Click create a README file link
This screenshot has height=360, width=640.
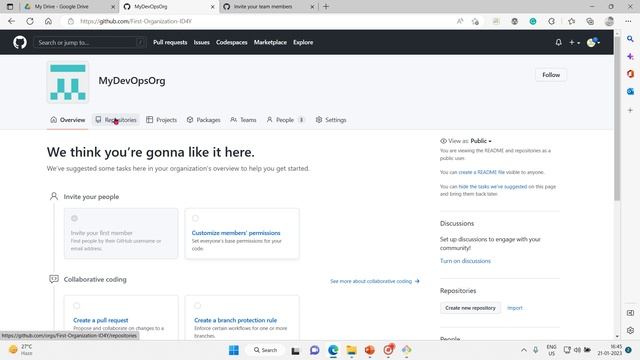481,172
